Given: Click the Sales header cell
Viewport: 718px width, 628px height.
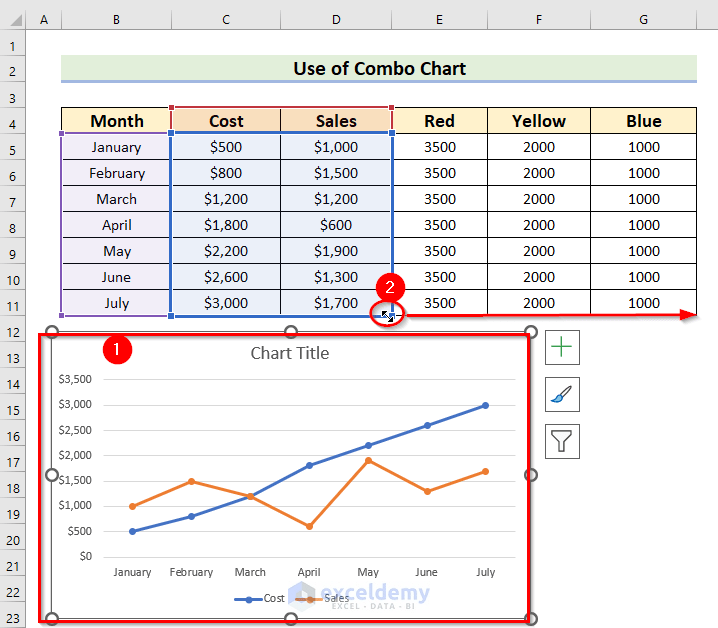Looking at the screenshot, I should [336, 121].
